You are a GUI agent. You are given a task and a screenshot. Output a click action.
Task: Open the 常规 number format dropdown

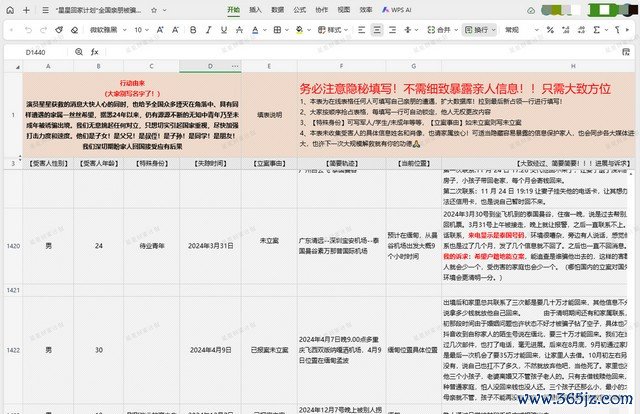522,30
